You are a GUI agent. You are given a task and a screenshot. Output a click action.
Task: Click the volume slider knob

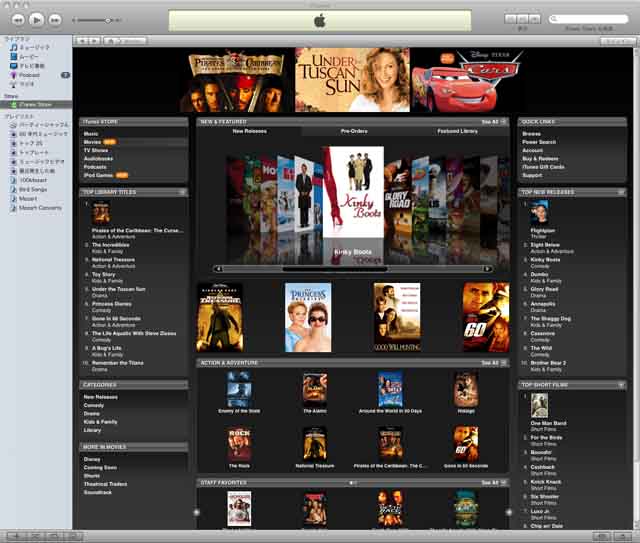point(108,20)
